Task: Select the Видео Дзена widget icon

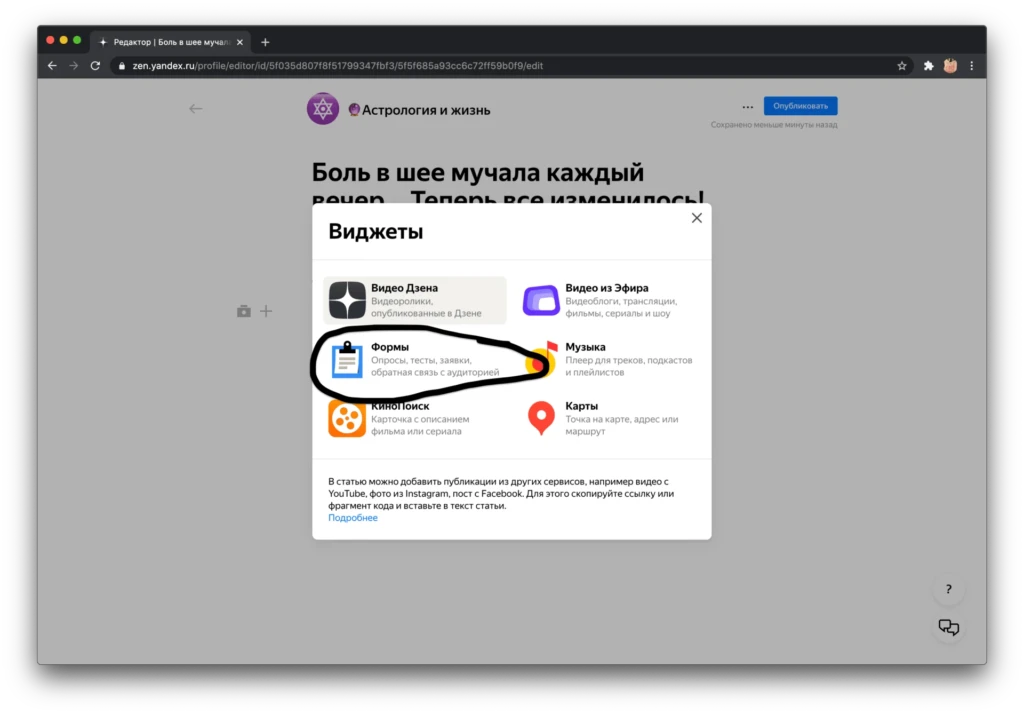Action: click(x=347, y=300)
